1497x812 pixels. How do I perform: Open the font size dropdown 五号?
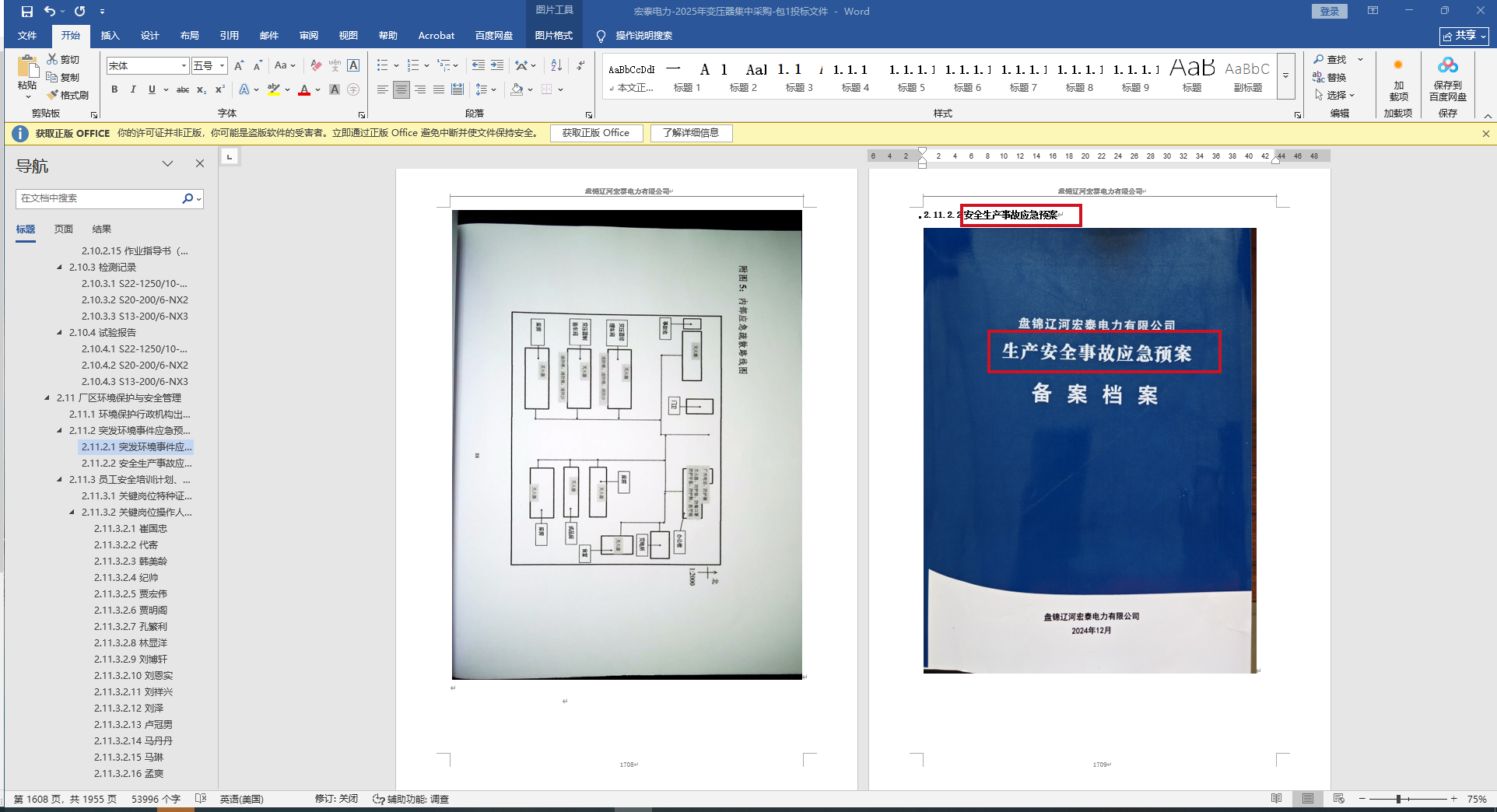[223, 66]
